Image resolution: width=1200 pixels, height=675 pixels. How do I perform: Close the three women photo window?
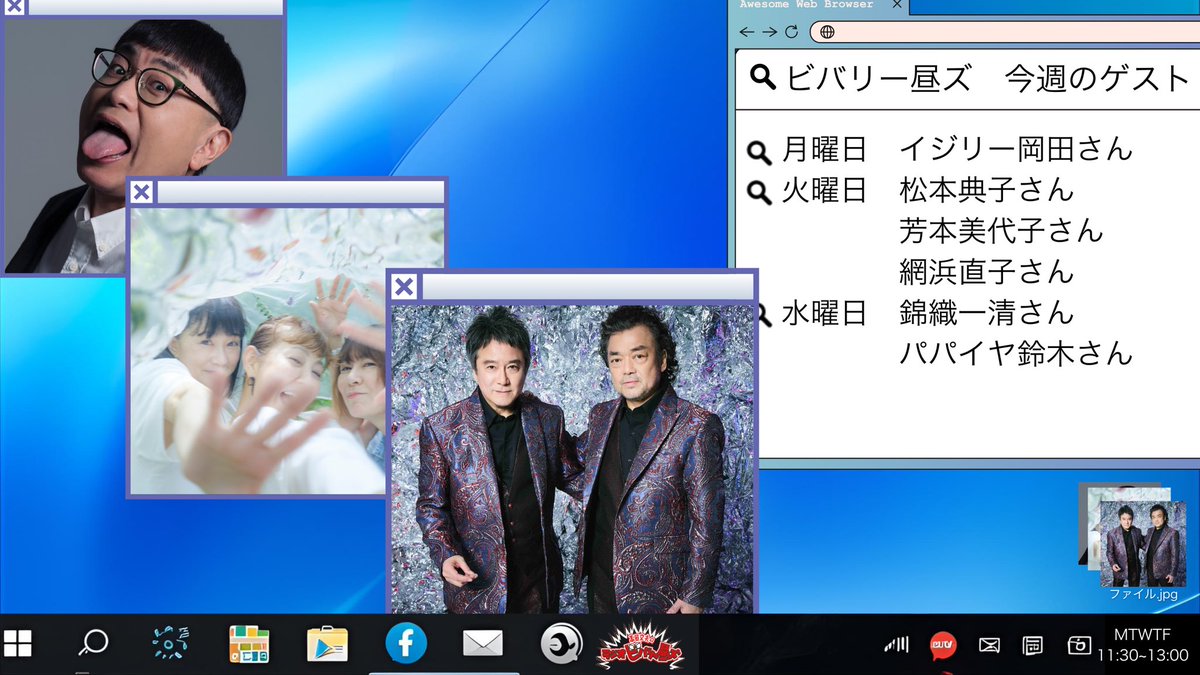(142, 192)
